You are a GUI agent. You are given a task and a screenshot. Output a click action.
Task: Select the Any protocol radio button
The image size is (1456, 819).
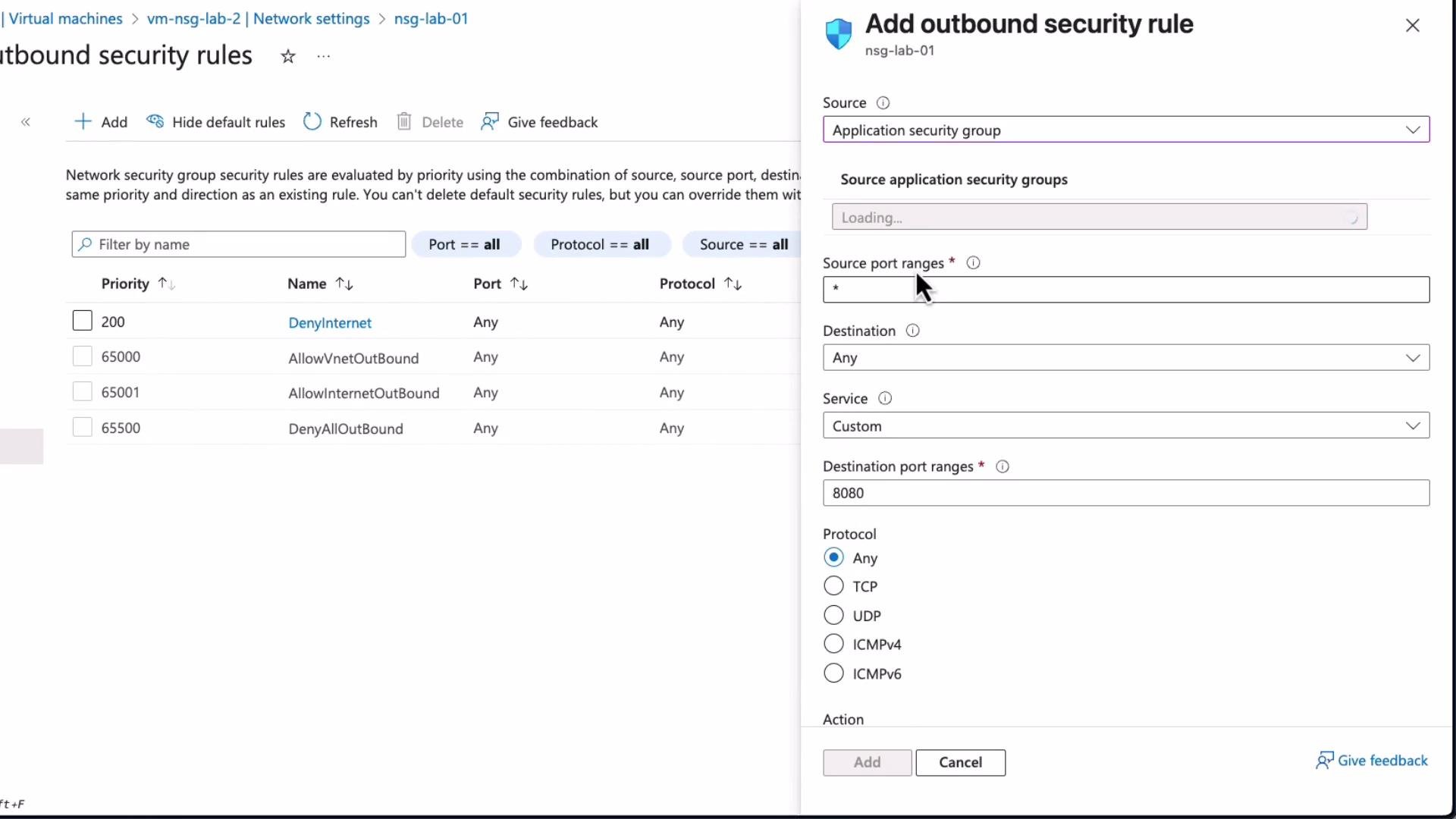pos(833,557)
